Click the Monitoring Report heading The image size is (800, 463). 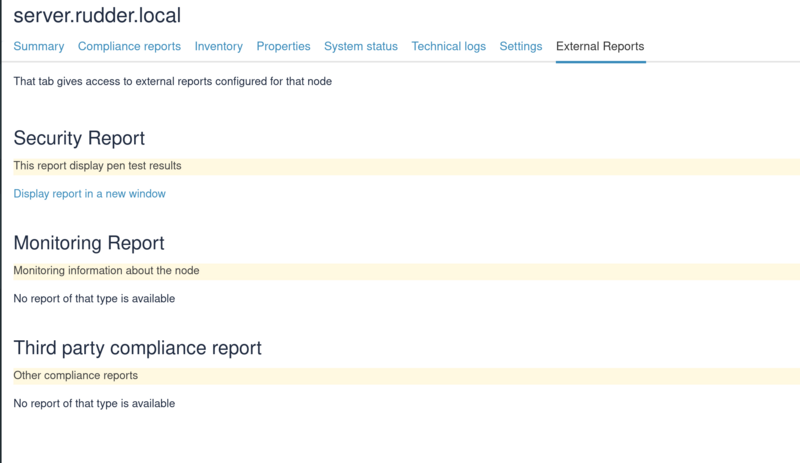pos(89,243)
